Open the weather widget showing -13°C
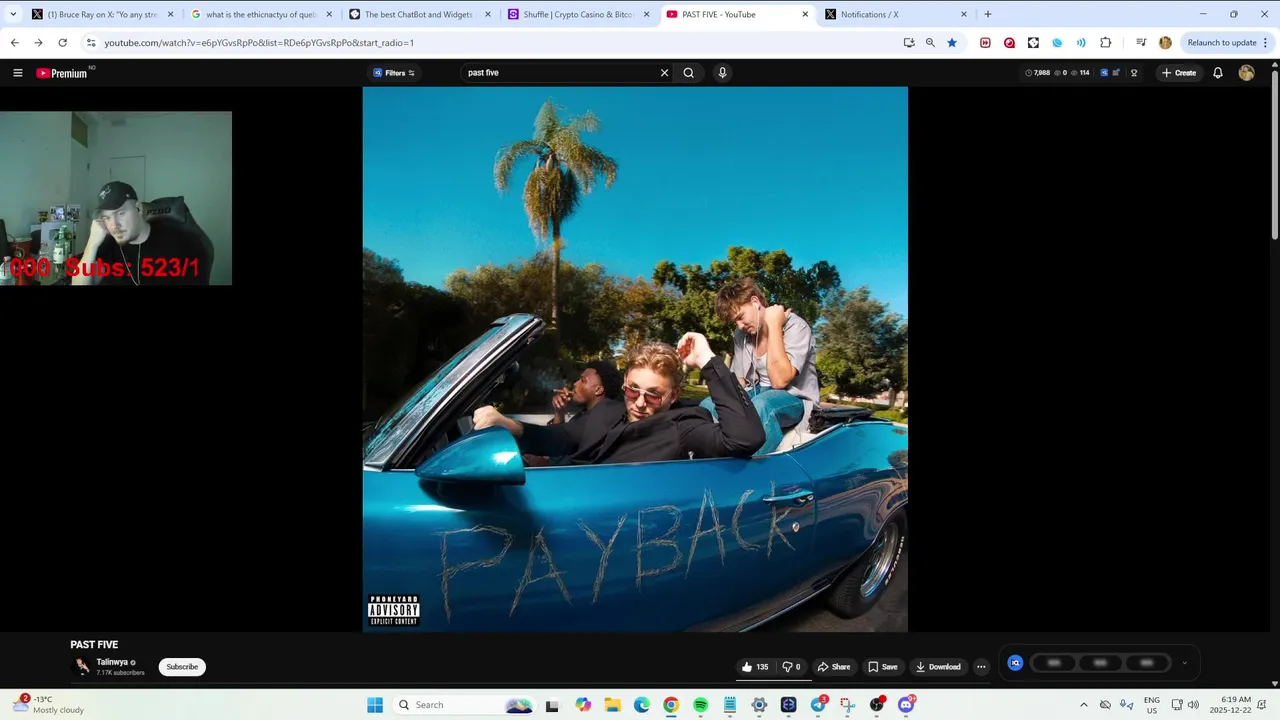 point(50,705)
